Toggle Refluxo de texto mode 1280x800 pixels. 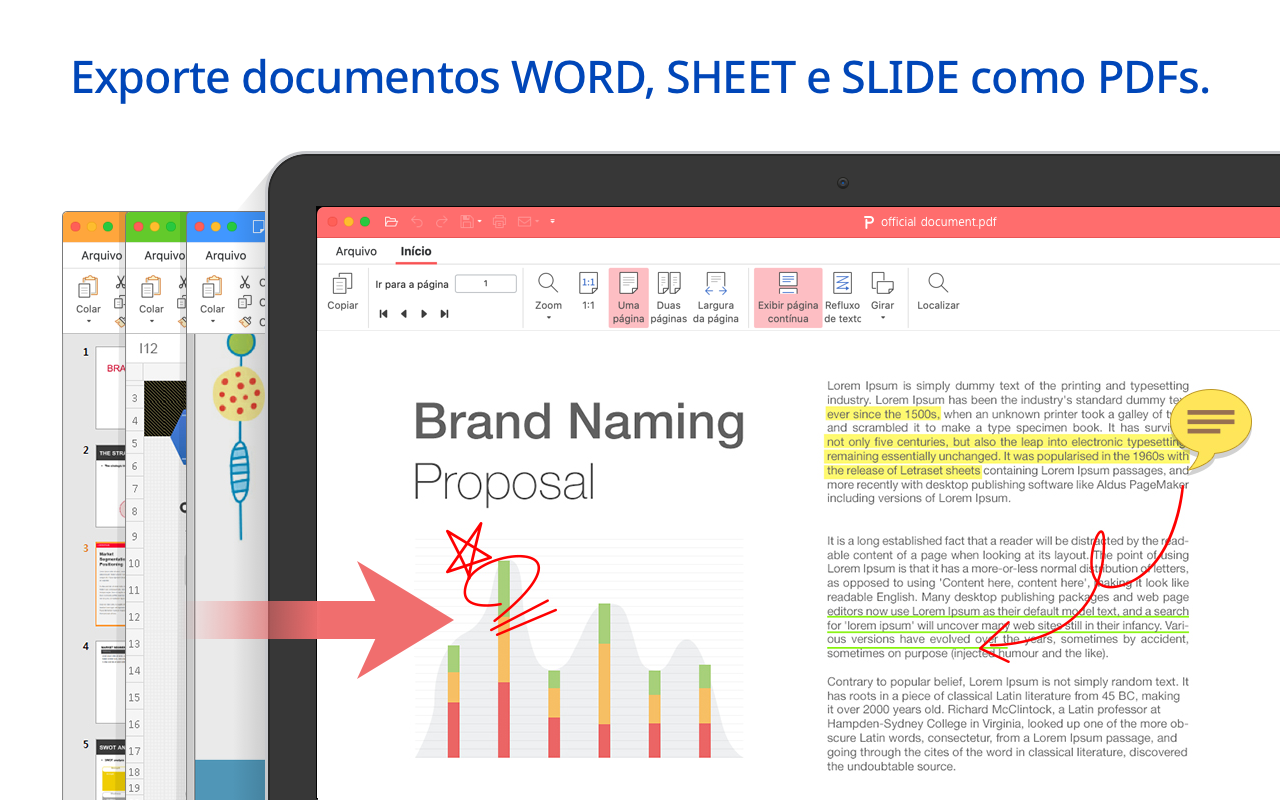click(842, 297)
